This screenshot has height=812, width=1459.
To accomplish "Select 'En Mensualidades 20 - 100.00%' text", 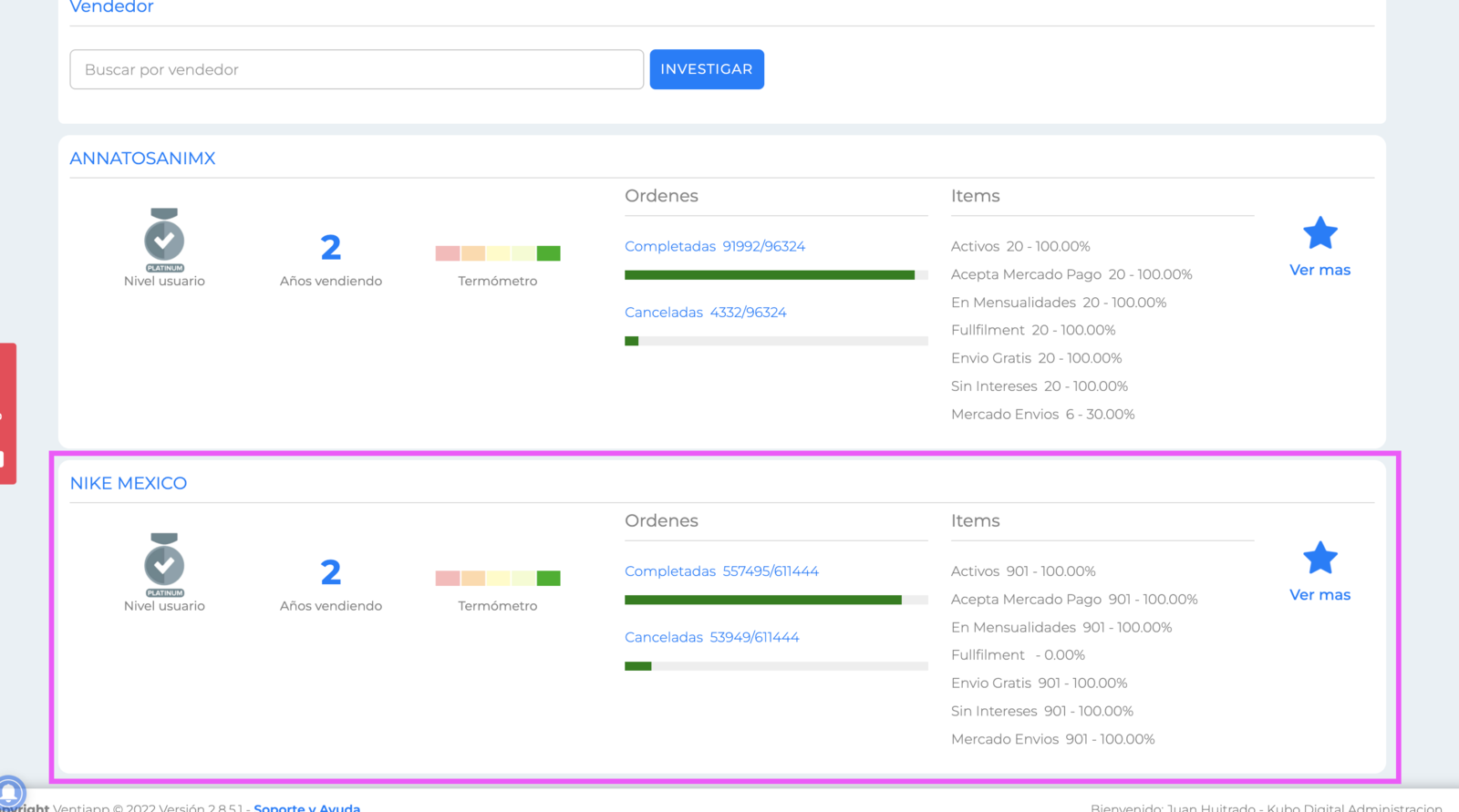I will [x=1059, y=303].
